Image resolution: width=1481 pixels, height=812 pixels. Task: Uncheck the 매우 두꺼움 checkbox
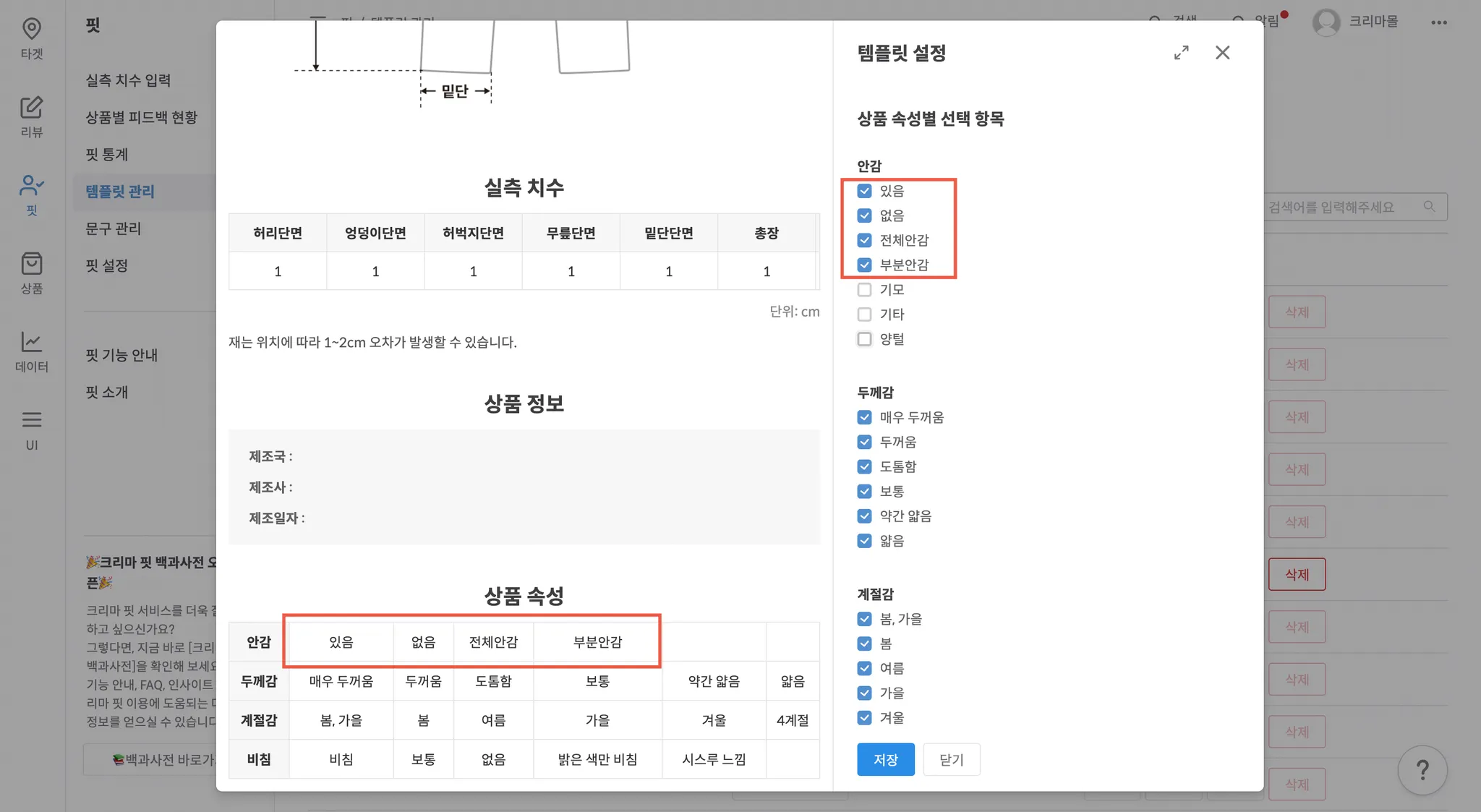(x=864, y=417)
